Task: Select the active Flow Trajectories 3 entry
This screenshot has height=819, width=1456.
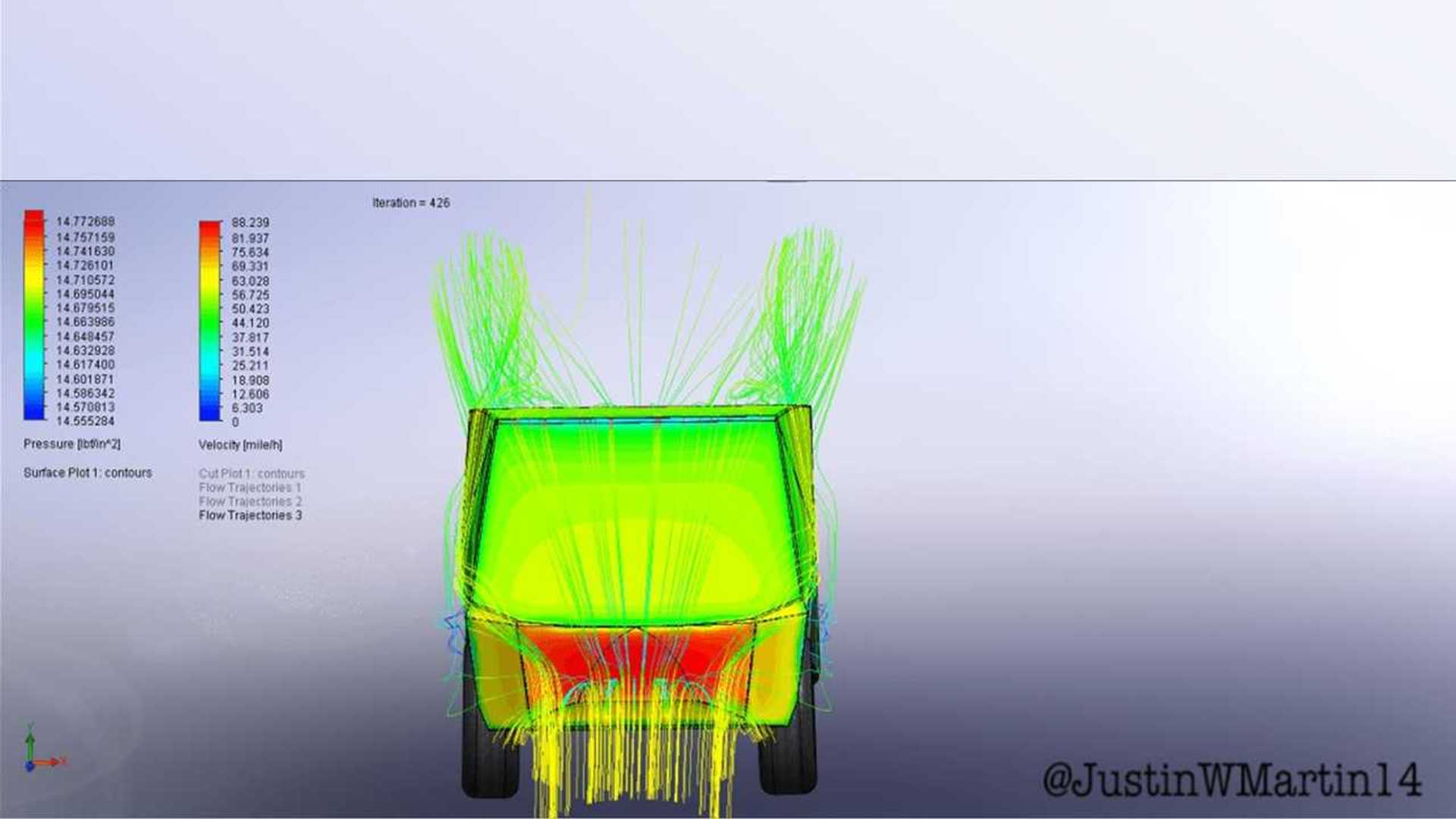Action: [250, 516]
